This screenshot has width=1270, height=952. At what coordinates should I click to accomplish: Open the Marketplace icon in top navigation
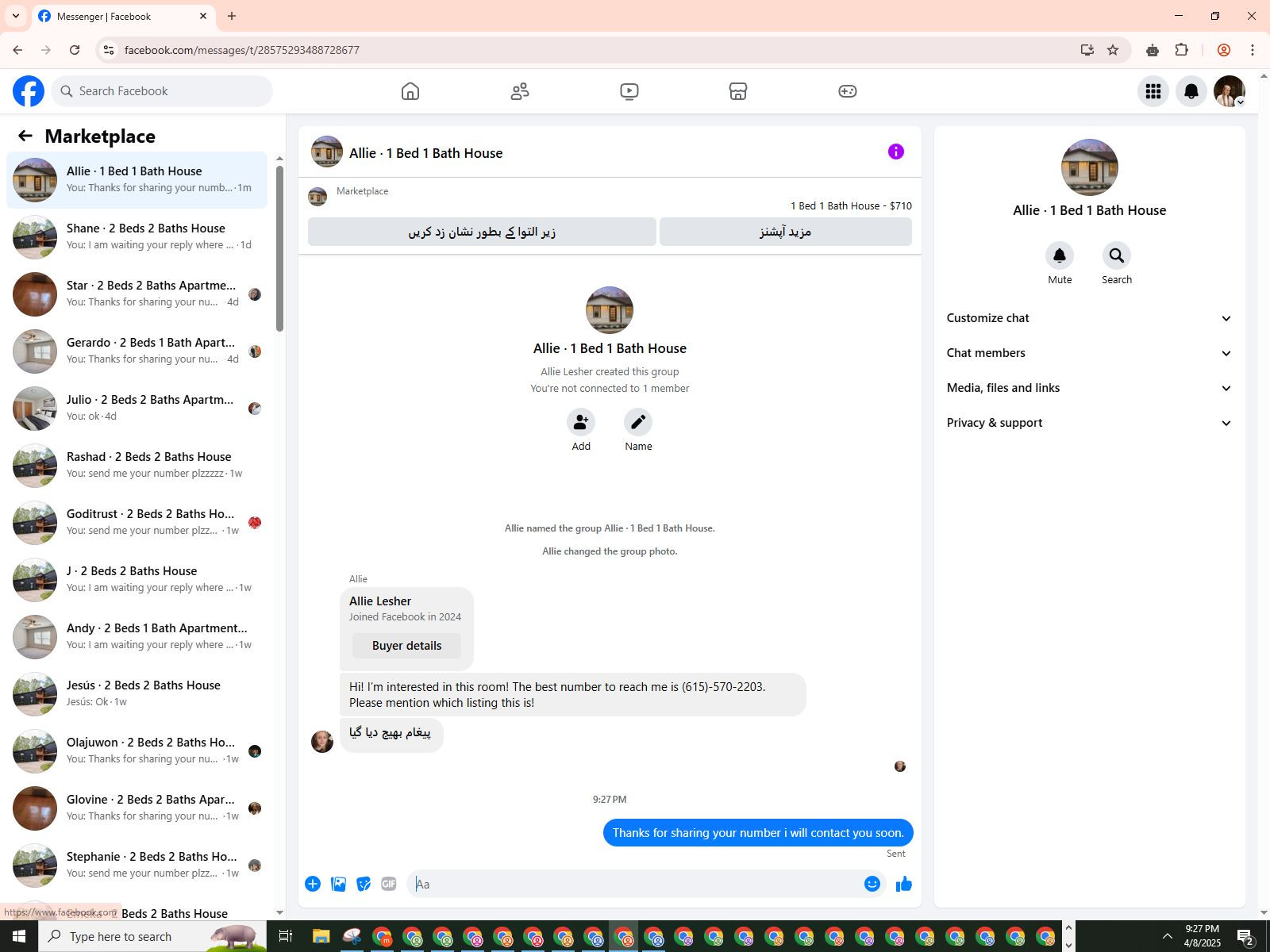coord(738,91)
